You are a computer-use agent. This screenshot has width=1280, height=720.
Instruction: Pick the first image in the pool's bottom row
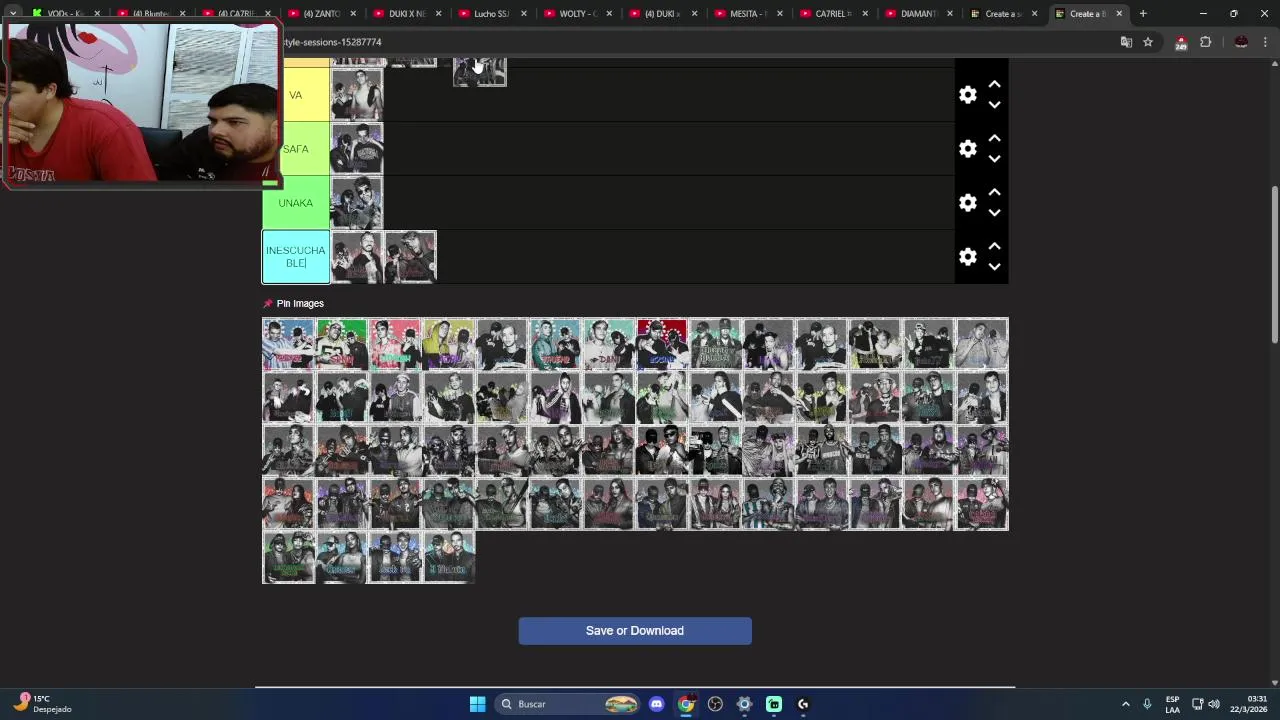point(288,557)
